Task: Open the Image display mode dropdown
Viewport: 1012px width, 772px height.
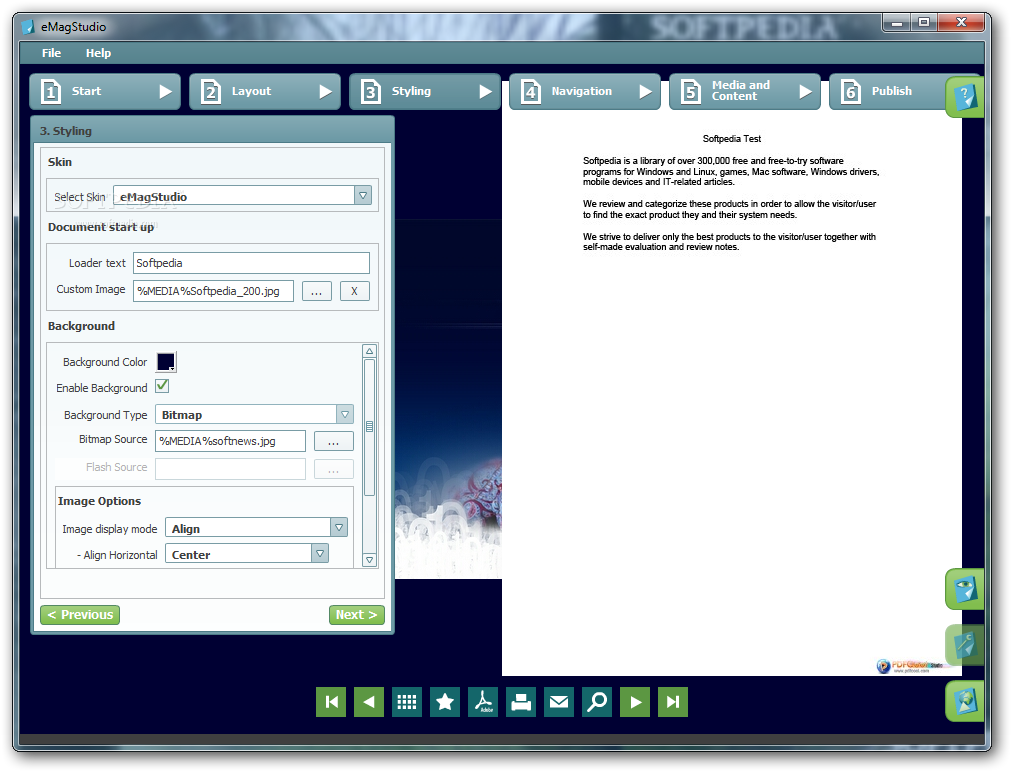Action: [339, 527]
